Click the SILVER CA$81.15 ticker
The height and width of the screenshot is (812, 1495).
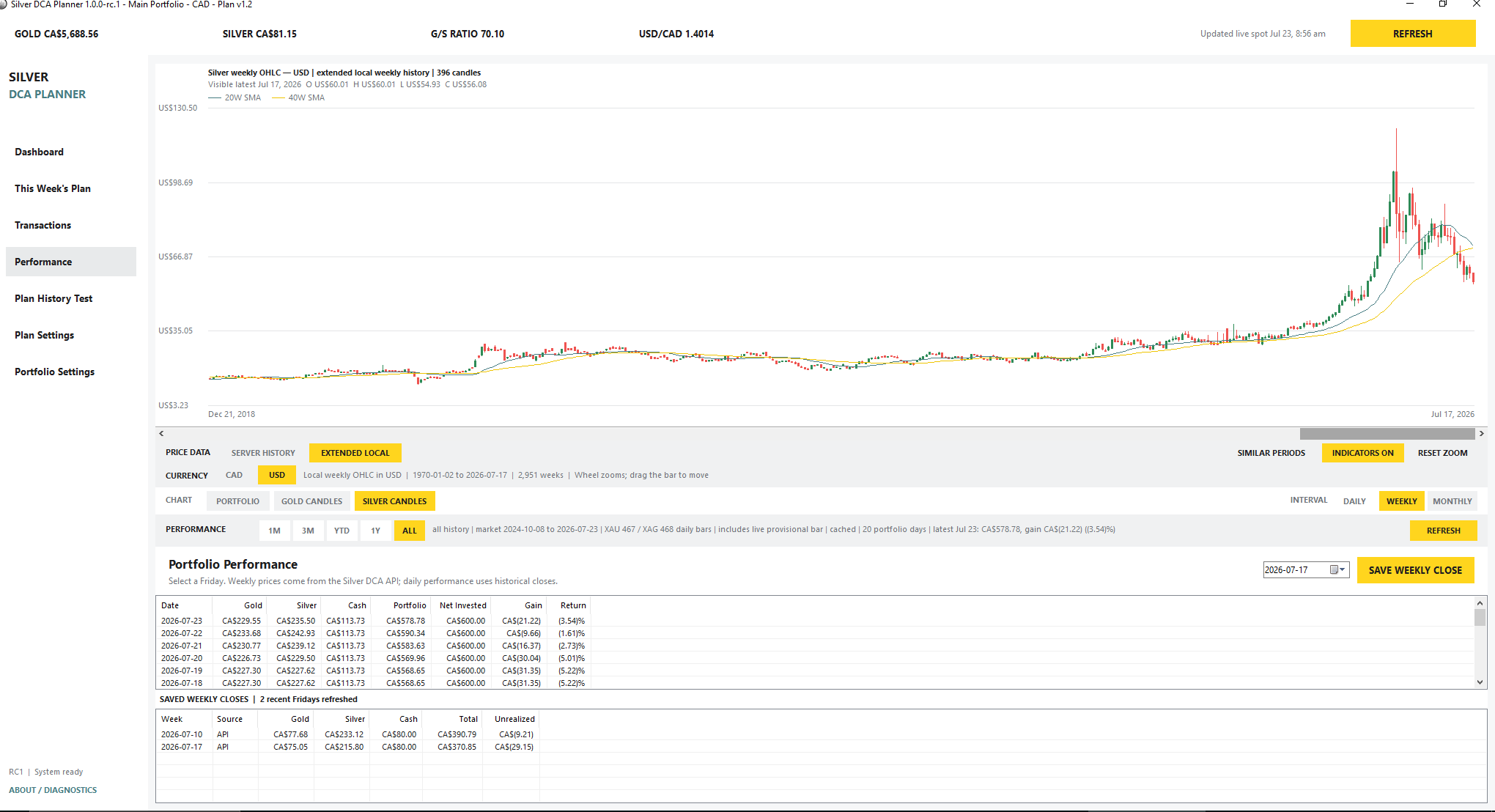point(259,34)
